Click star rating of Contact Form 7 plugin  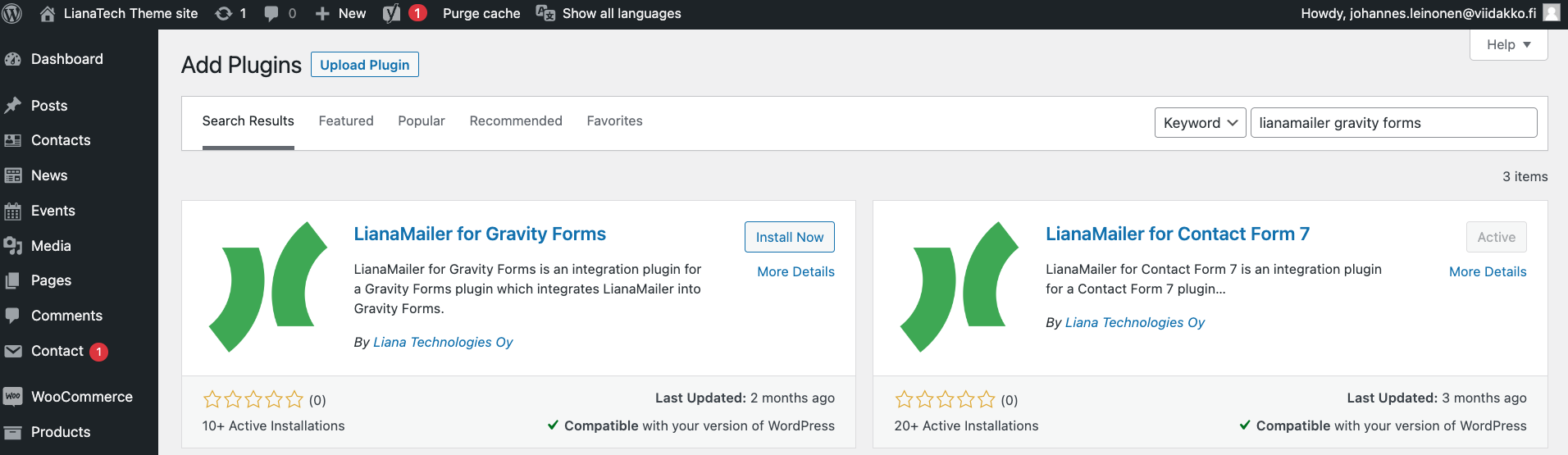pos(945,400)
